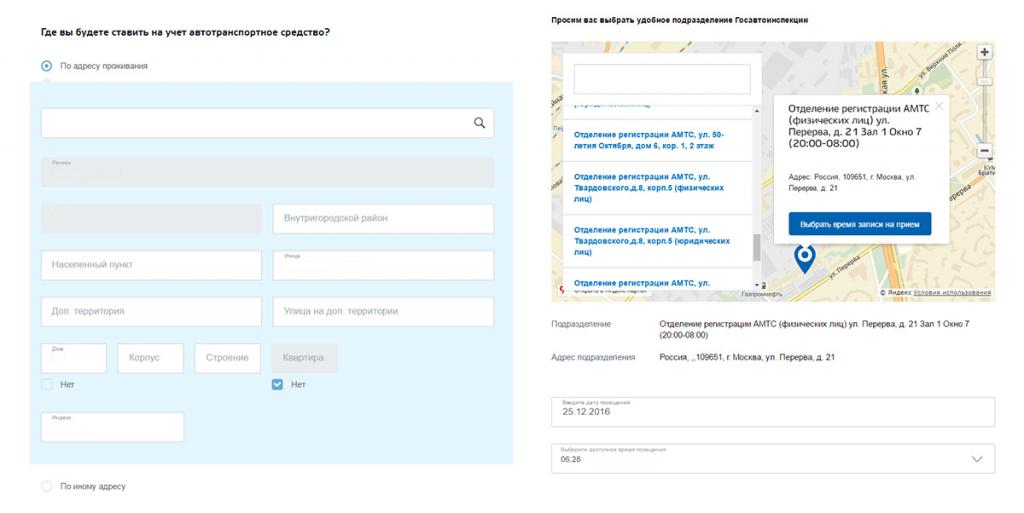
Task: Zoom in the map with plus button
Action: (984, 52)
